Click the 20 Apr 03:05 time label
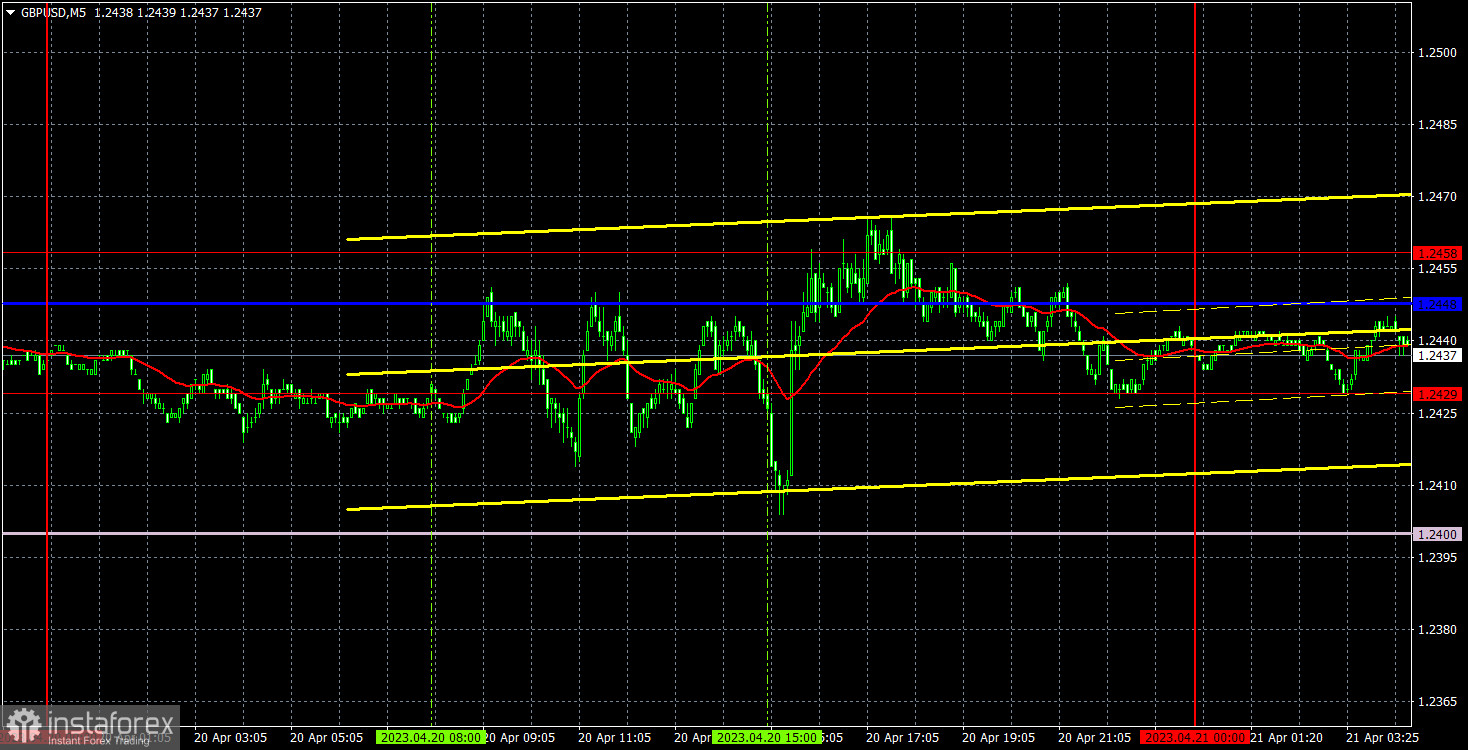 (230, 737)
